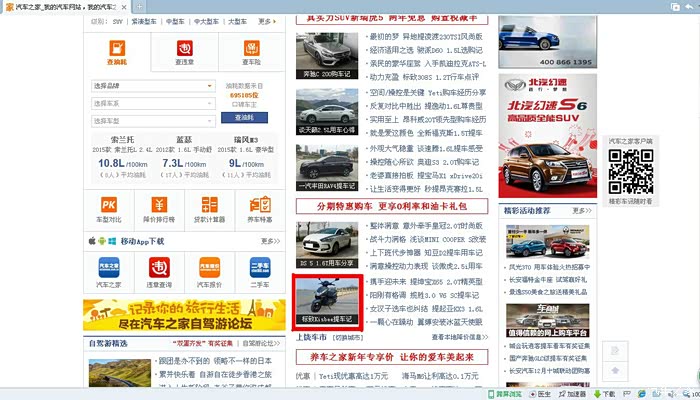Image resolution: width=700 pixels, height=400 pixels.
Task: Open 养车之家新年专享价 banner link
Action: 392,357
